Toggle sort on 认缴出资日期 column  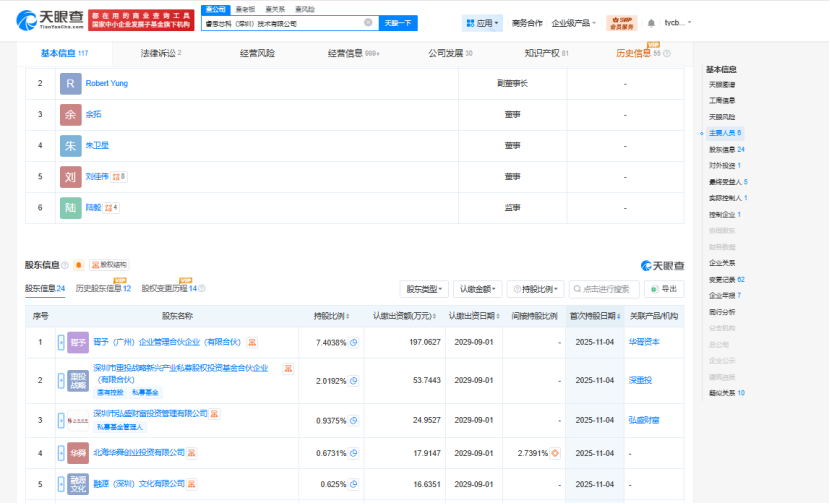[x=476, y=316]
